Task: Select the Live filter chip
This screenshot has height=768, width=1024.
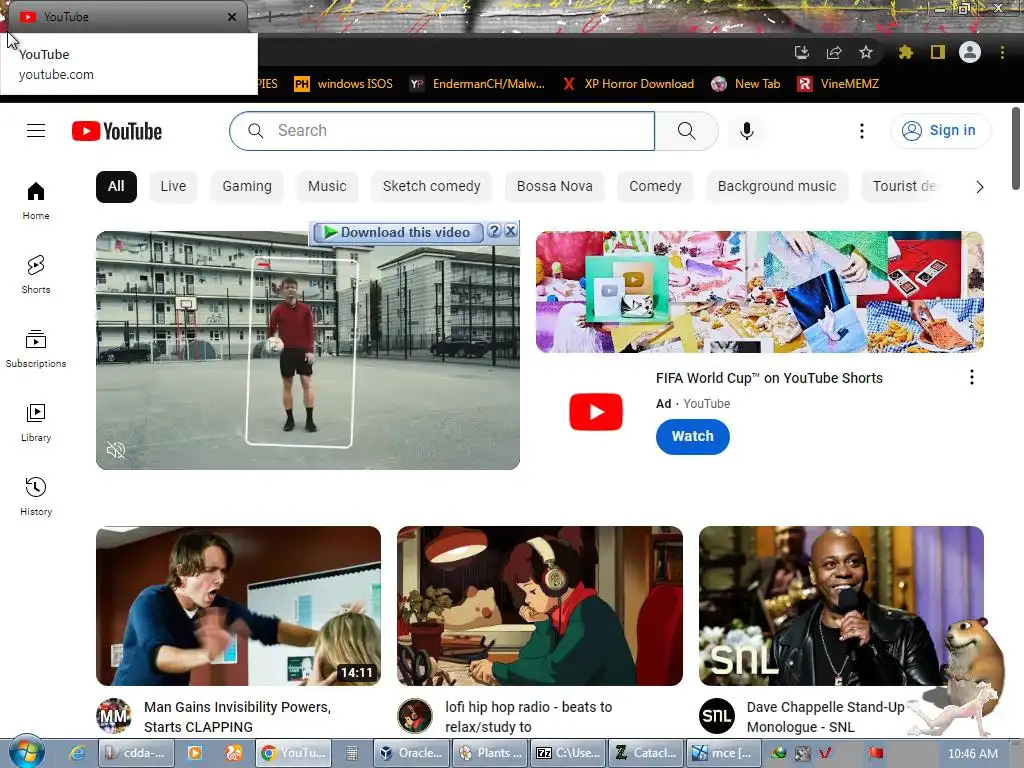Action: tap(173, 187)
